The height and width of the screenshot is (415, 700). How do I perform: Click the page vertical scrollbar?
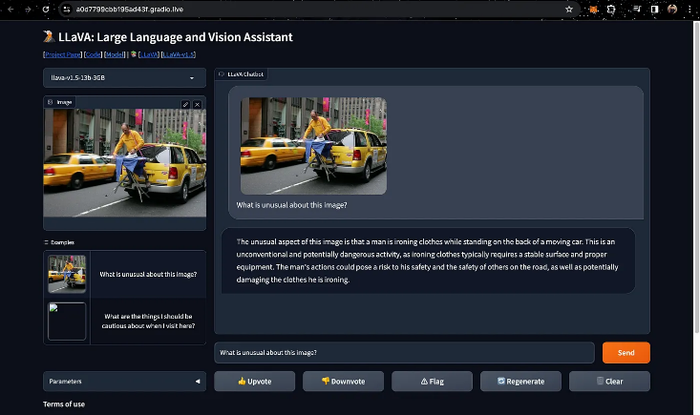pos(696,176)
